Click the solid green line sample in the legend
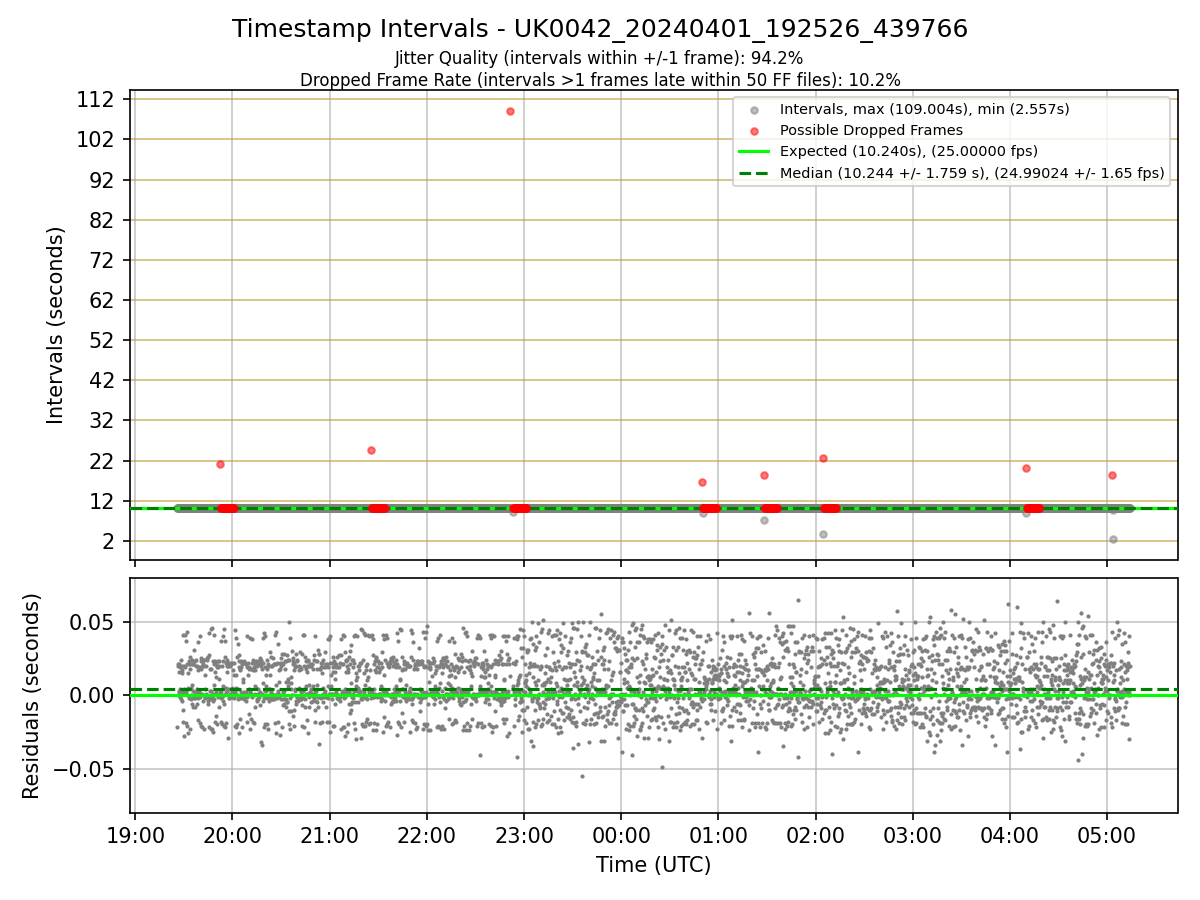This screenshot has width=1200, height=900. (x=755, y=152)
